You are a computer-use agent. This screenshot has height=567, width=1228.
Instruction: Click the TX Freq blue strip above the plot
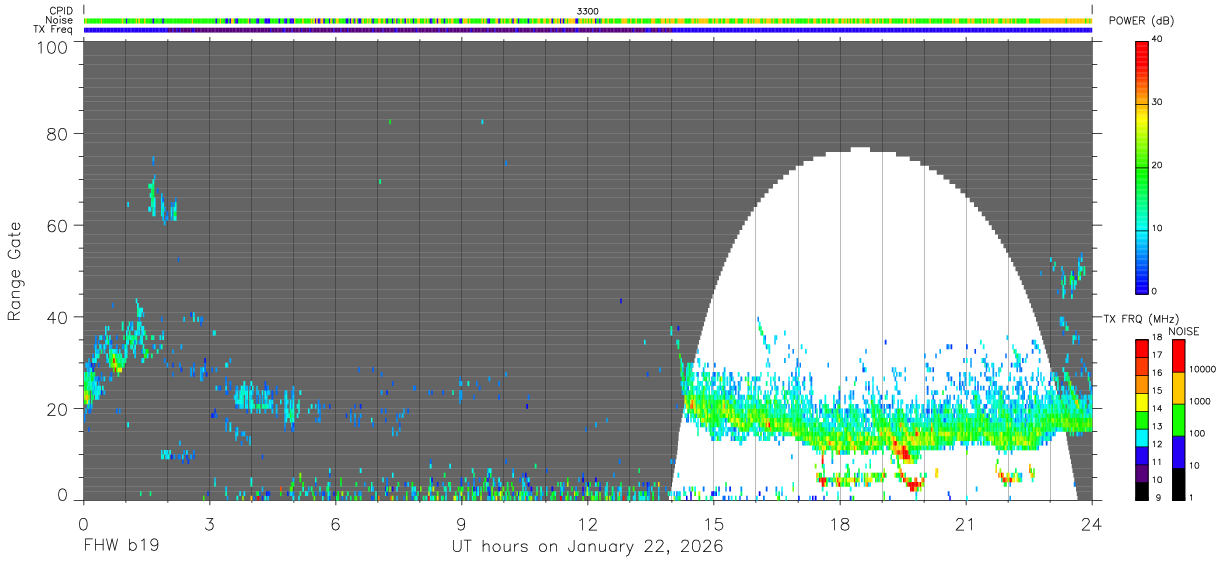click(588, 30)
